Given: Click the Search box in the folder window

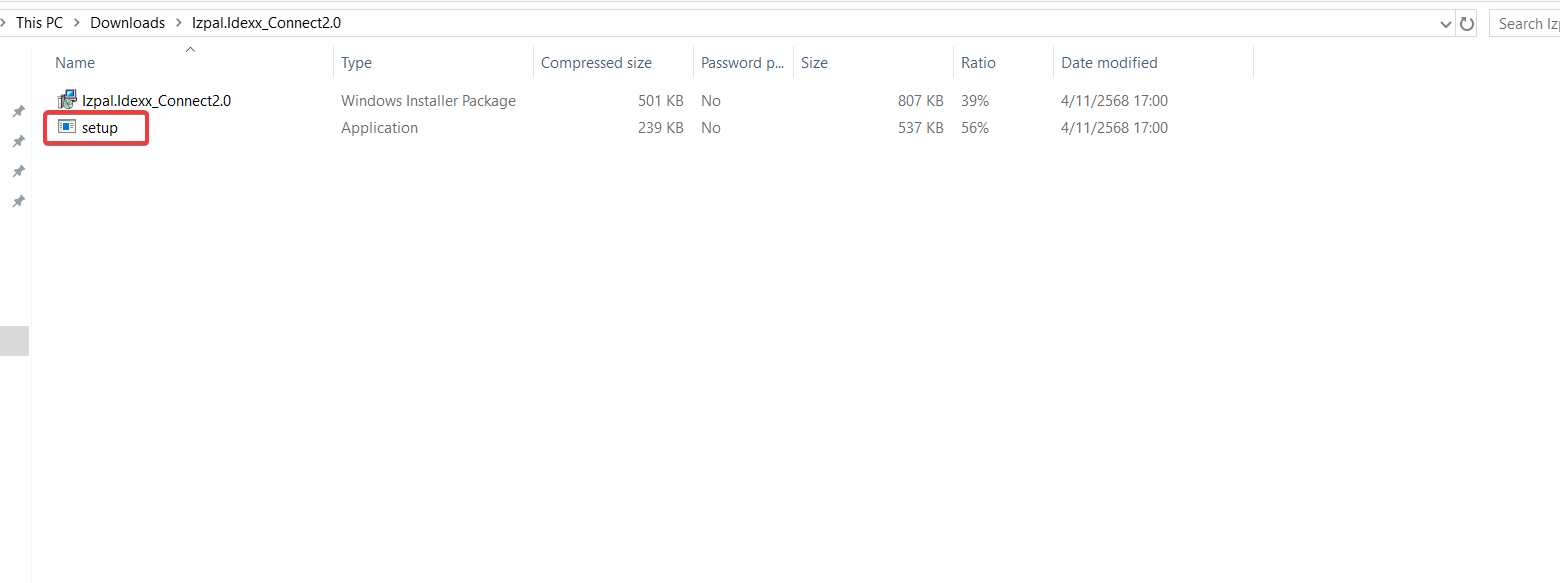Looking at the screenshot, I should [1525, 23].
